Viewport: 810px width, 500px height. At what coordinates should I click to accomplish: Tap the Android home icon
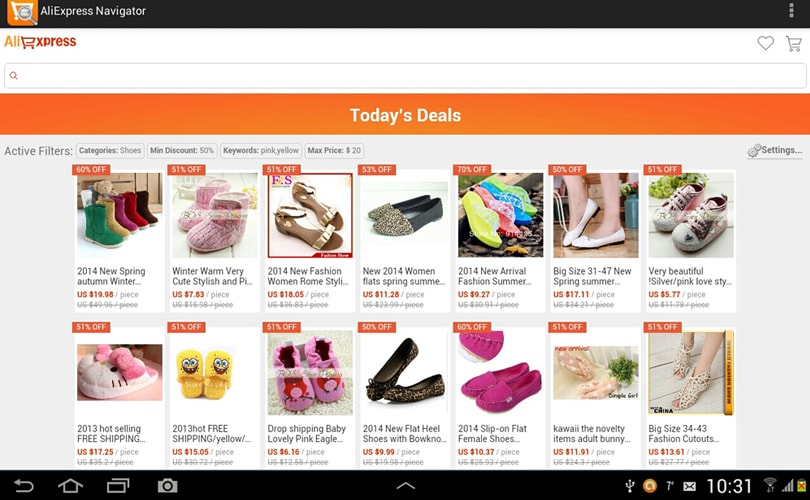70,486
